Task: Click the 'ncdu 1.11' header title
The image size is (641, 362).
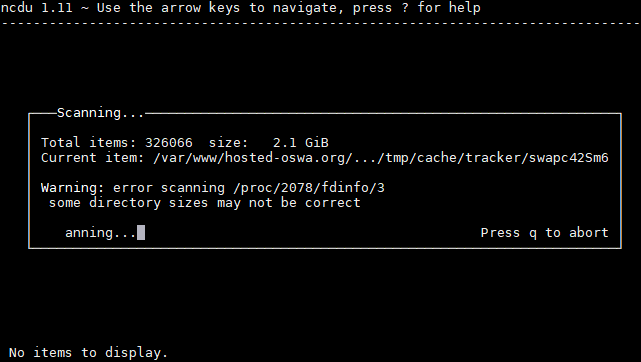Action: point(37,8)
